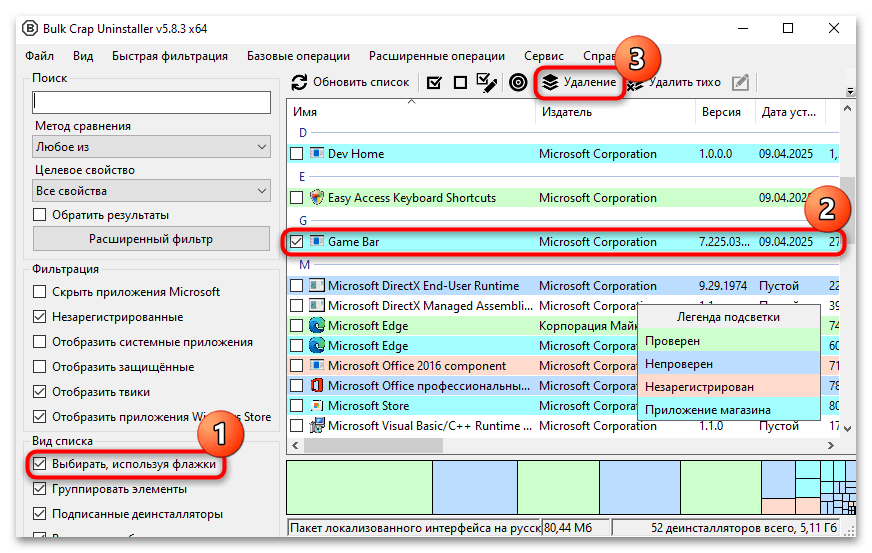Viewport: 872px width, 553px height.
Task: Click the target window crosshair icon
Action: point(518,83)
